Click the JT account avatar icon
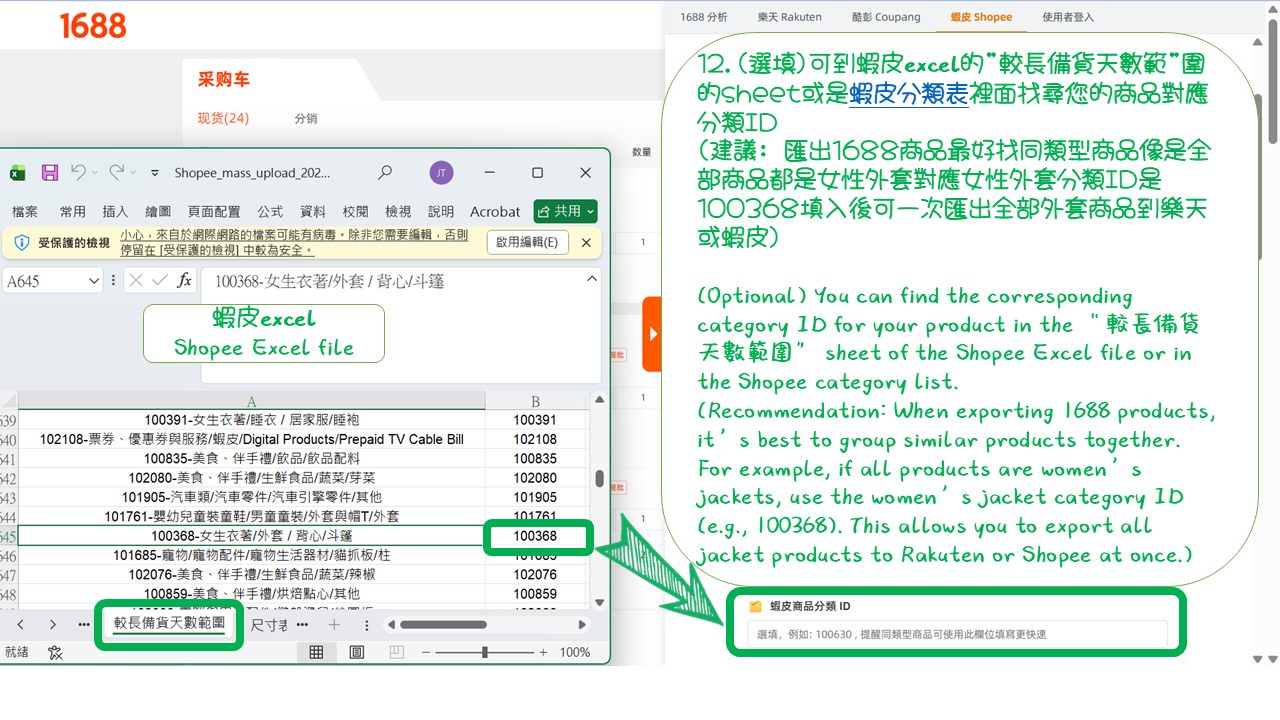This screenshot has width=1280, height=720. point(441,173)
